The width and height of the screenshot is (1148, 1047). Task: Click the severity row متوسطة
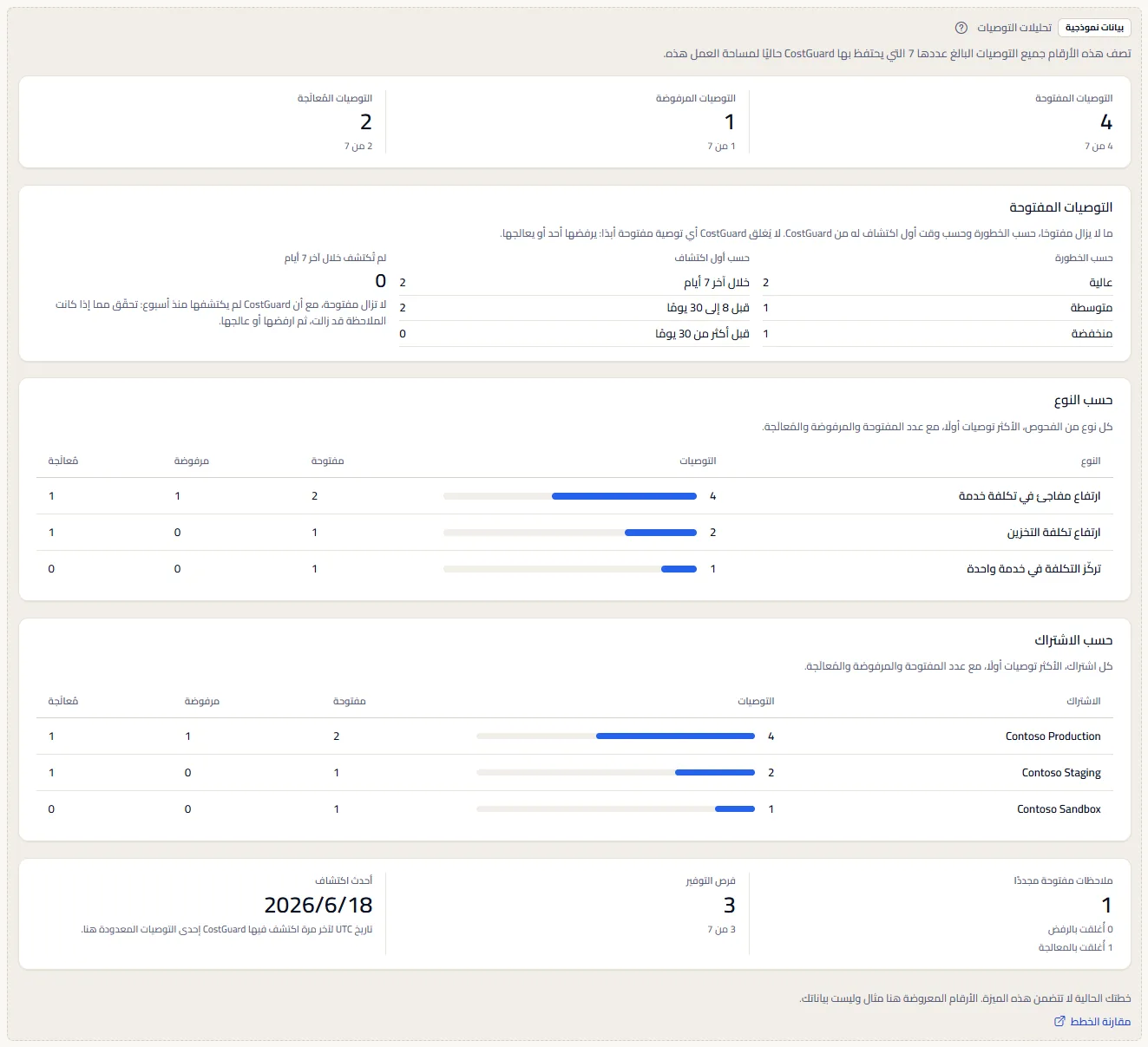(x=937, y=308)
